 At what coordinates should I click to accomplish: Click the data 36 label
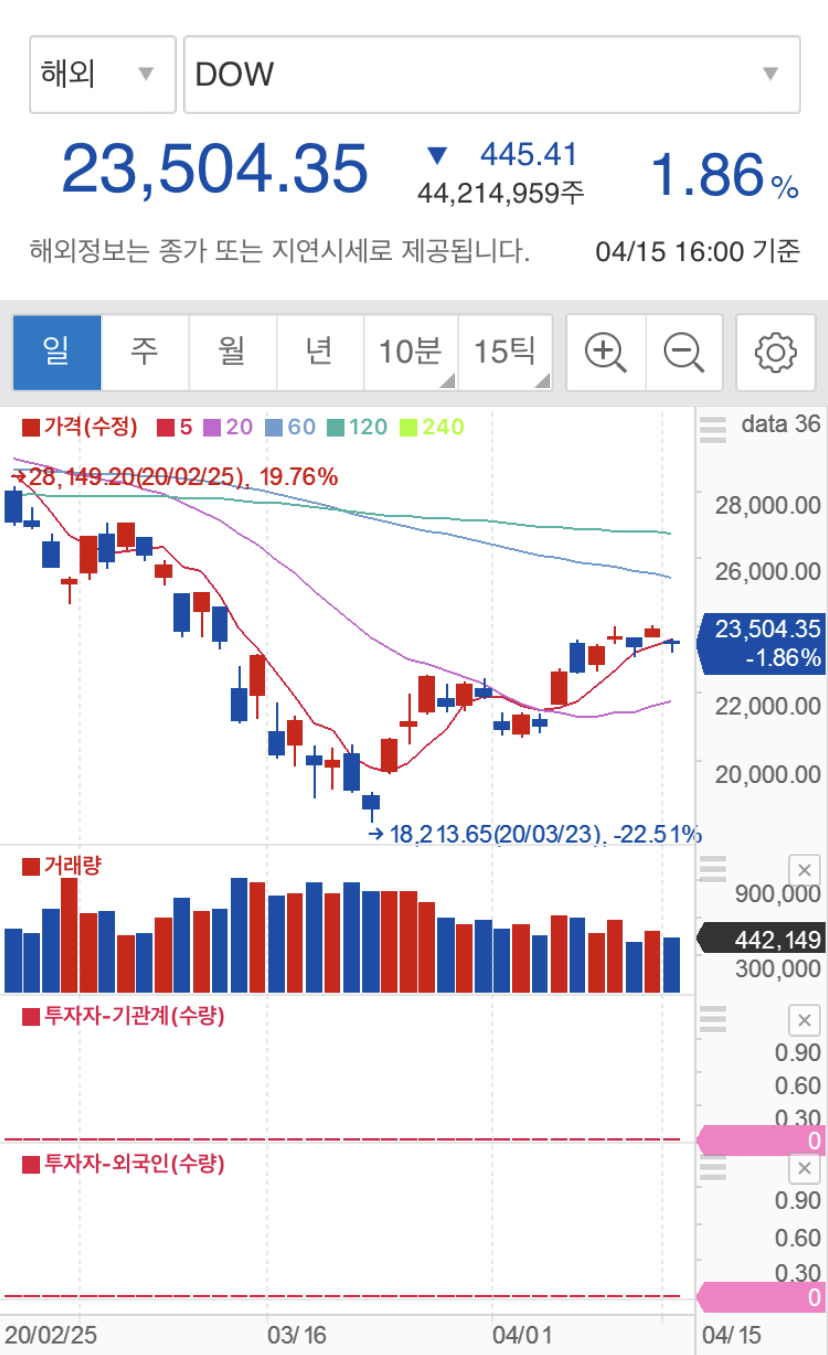pyautogui.click(x=780, y=424)
